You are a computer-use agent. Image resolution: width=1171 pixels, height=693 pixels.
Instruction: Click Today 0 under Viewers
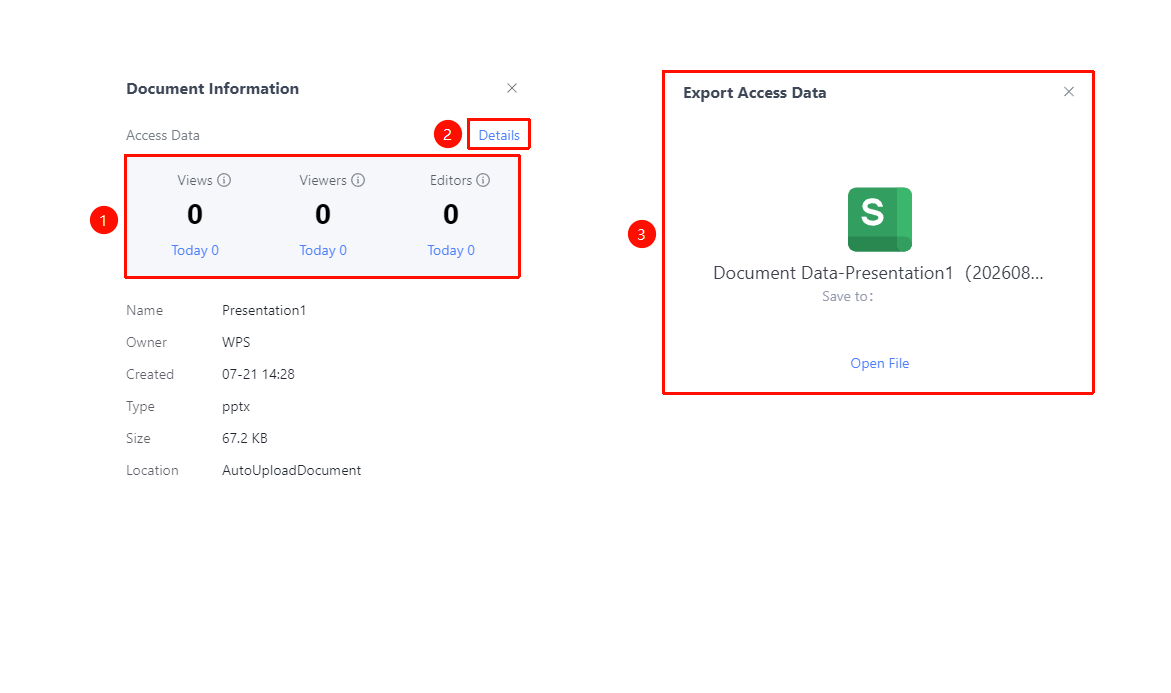point(323,250)
